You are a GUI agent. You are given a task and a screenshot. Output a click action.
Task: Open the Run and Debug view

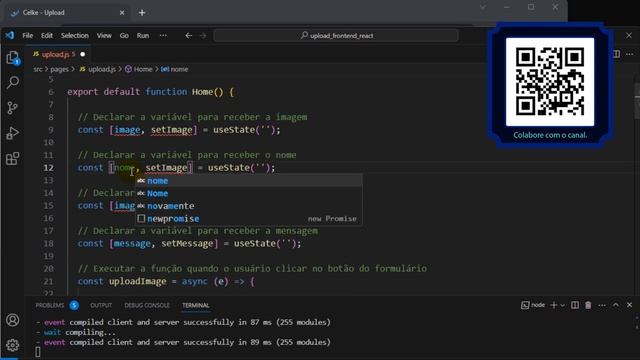(x=13, y=133)
